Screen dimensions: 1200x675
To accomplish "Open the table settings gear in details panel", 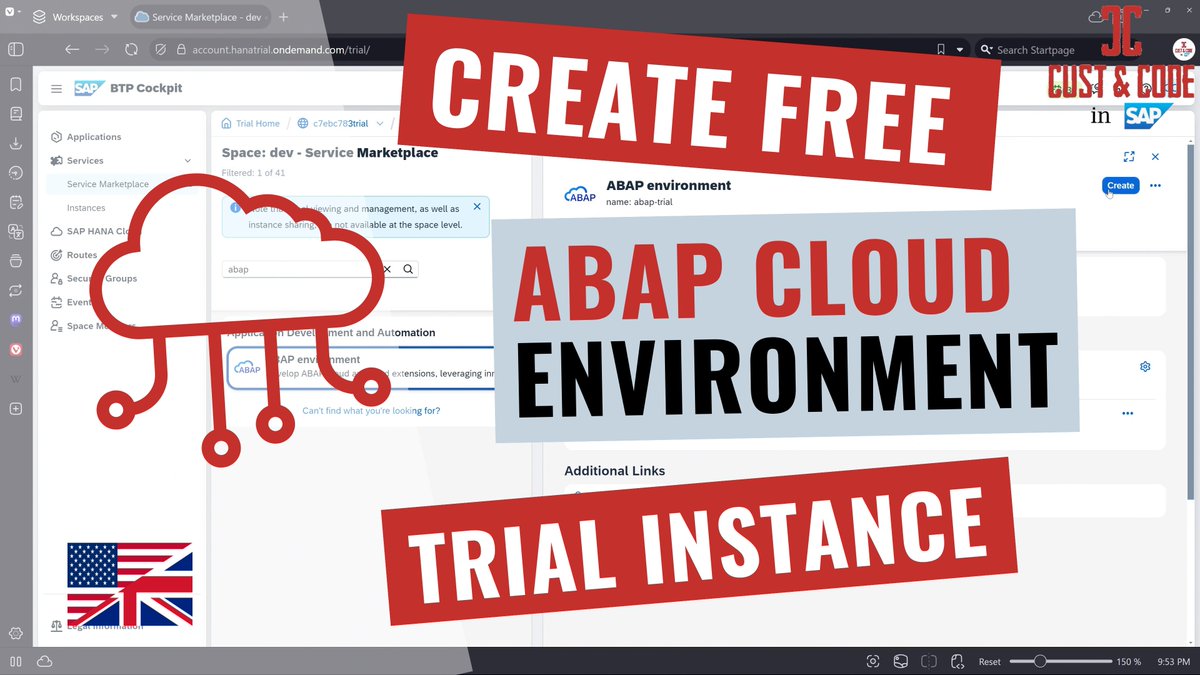I will pyautogui.click(x=1145, y=366).
